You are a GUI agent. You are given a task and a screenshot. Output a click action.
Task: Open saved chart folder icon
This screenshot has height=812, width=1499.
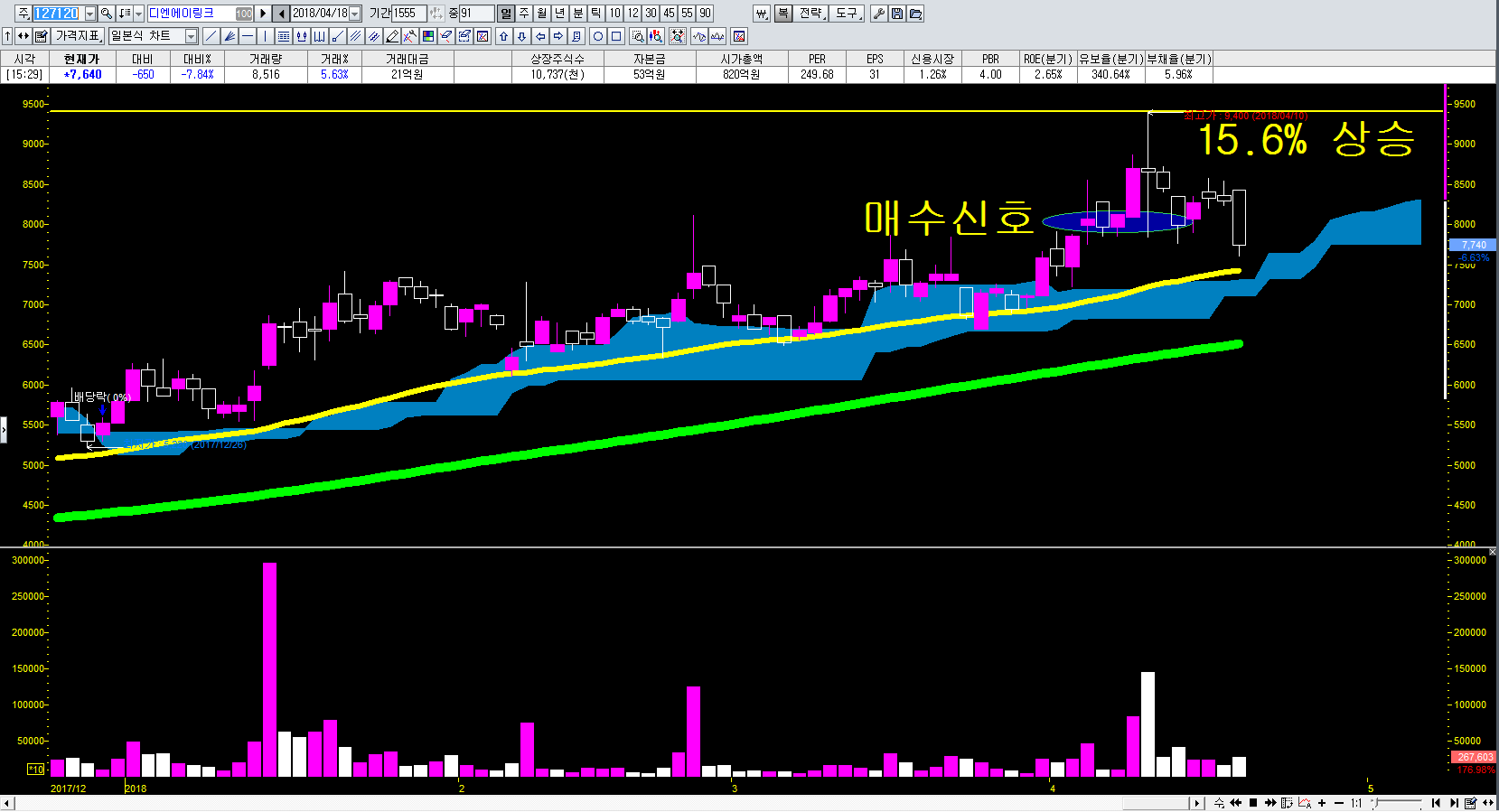coord(915,14)
